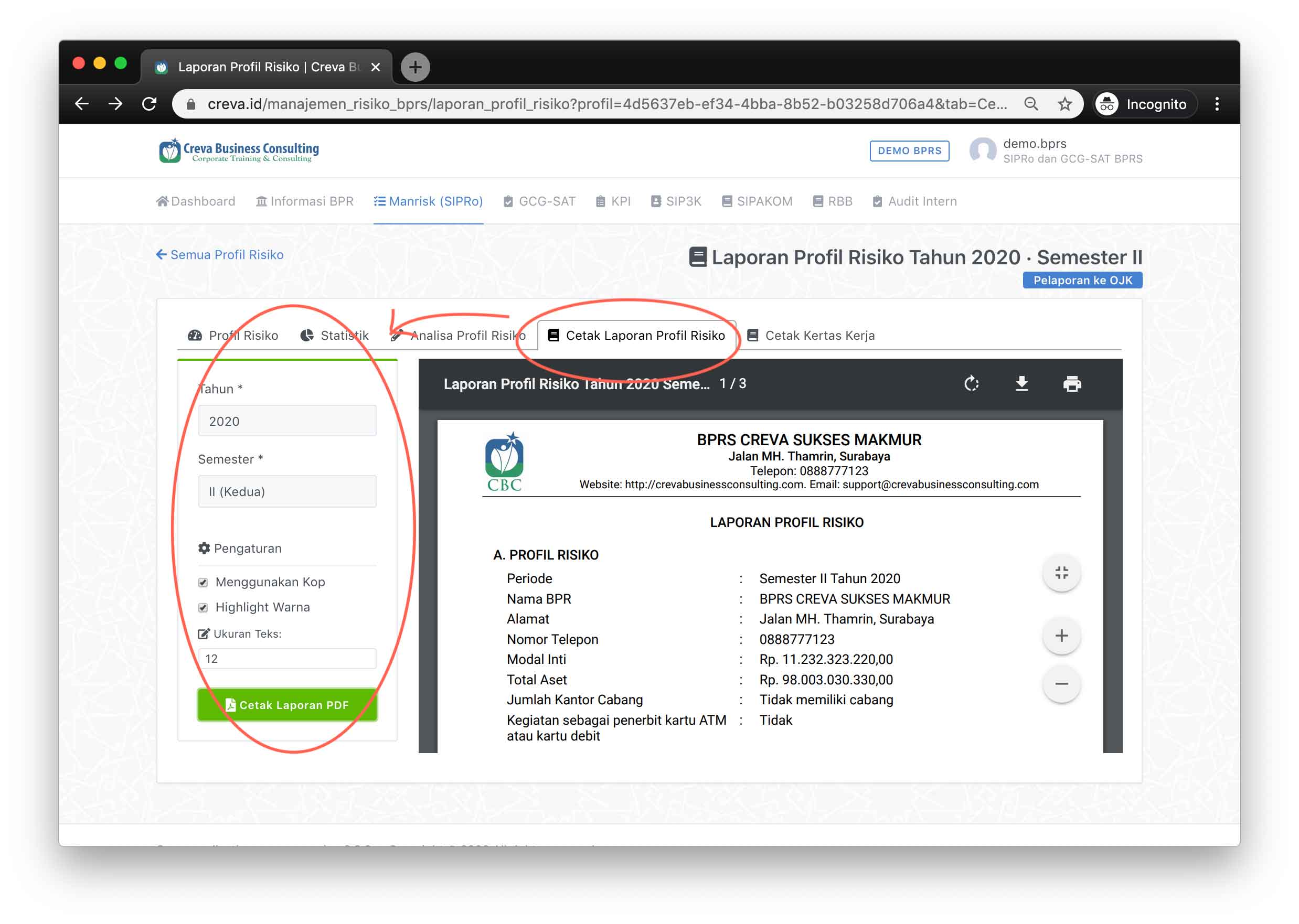Click the Cetak Laporan PDF button
This screenshot has height=924, width=1299.
287,704
